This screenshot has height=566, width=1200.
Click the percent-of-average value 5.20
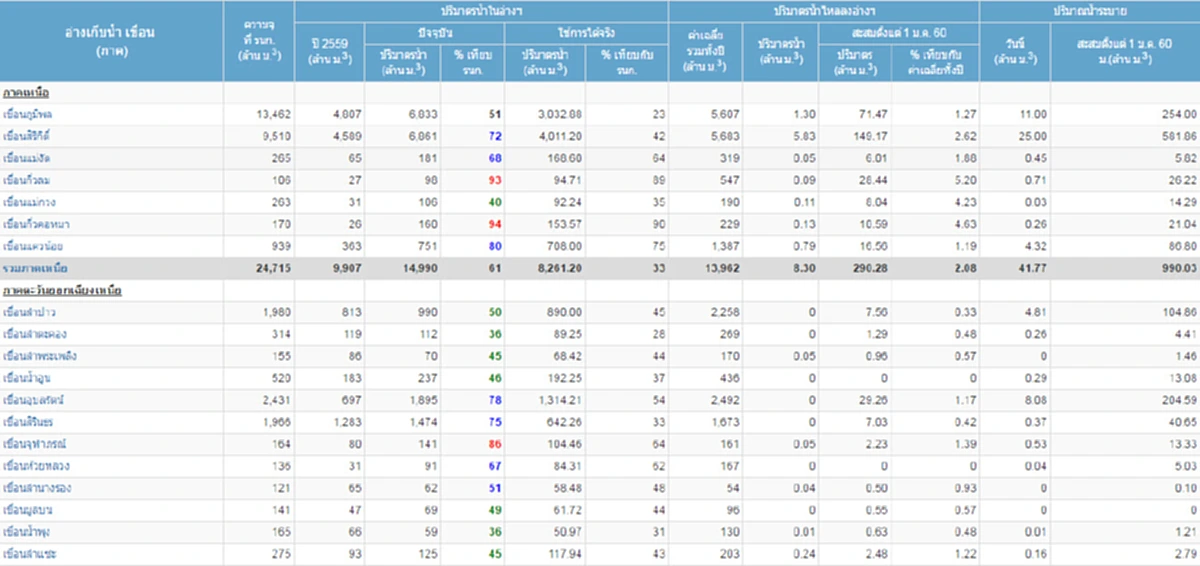click(x=965, y=180)
